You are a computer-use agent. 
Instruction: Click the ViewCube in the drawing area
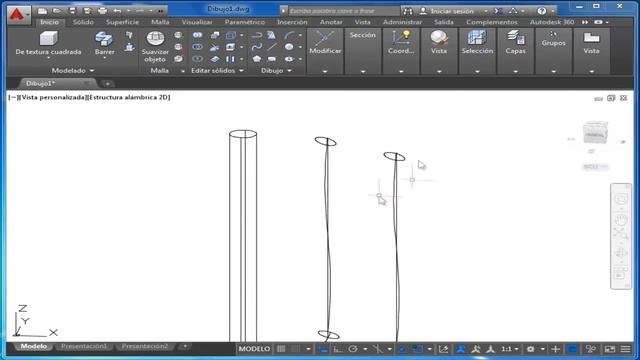[596, 132]
